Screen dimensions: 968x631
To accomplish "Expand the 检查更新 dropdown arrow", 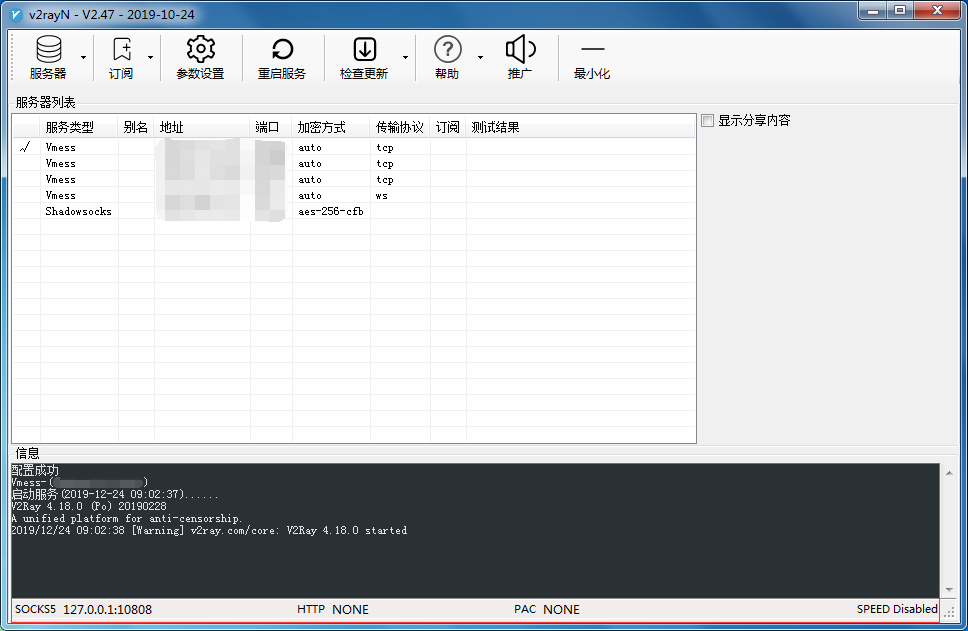I will tap(405, 57).
